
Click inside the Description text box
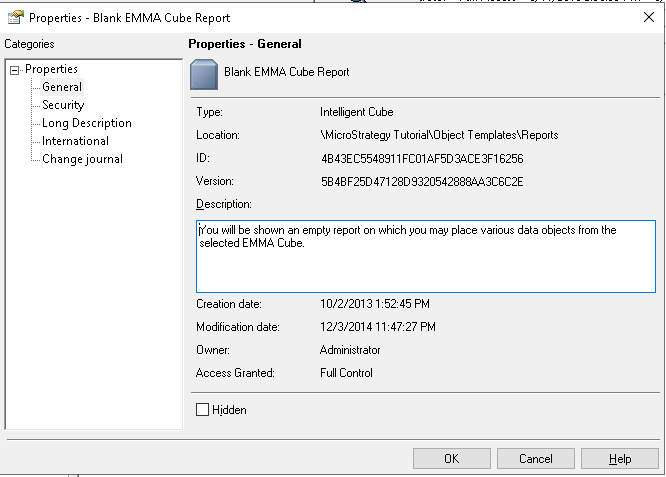(426, 257)
